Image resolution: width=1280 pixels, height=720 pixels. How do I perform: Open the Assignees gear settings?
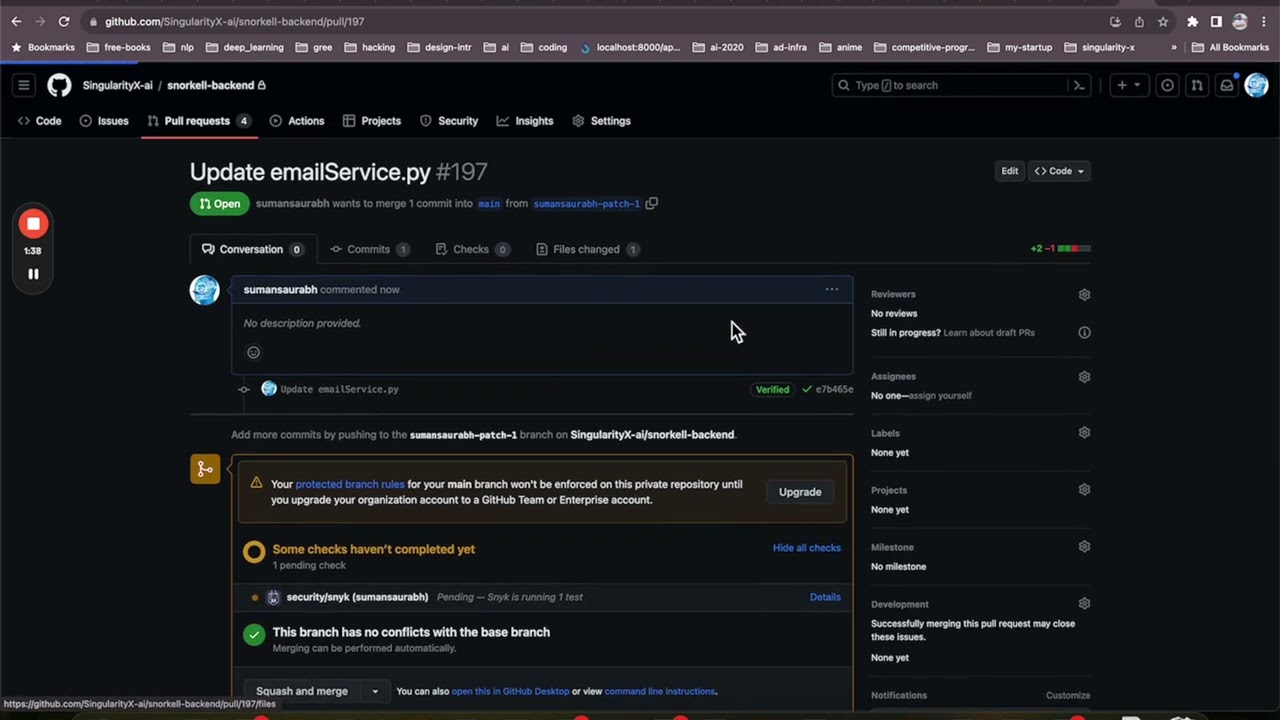(x=1084, y=376)
